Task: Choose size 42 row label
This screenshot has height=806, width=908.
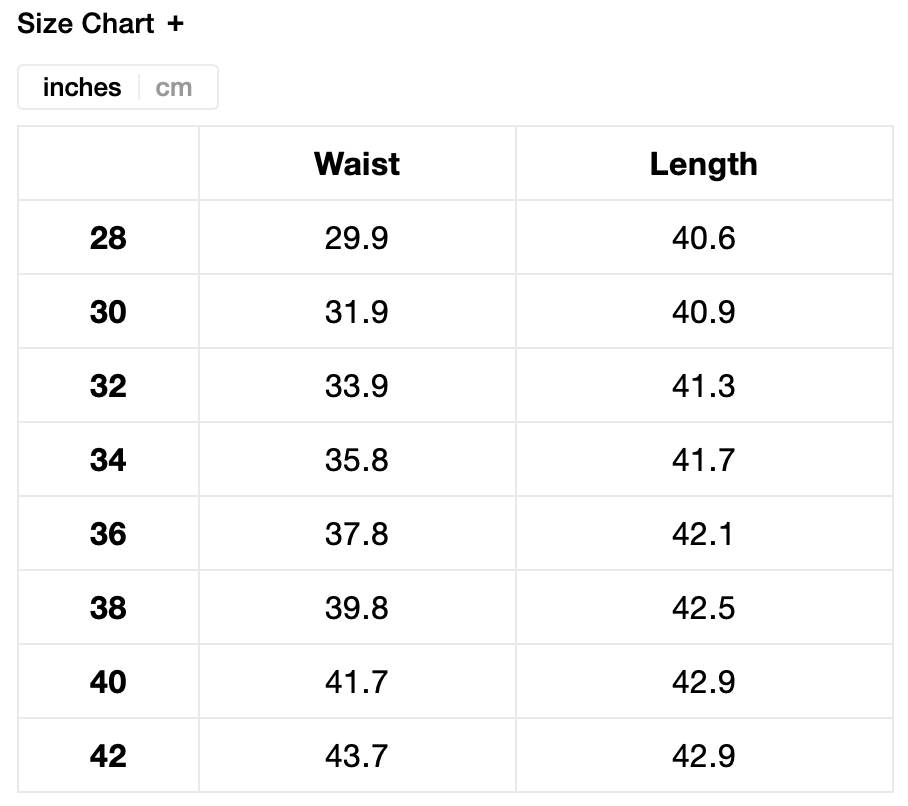Action: 108,756
